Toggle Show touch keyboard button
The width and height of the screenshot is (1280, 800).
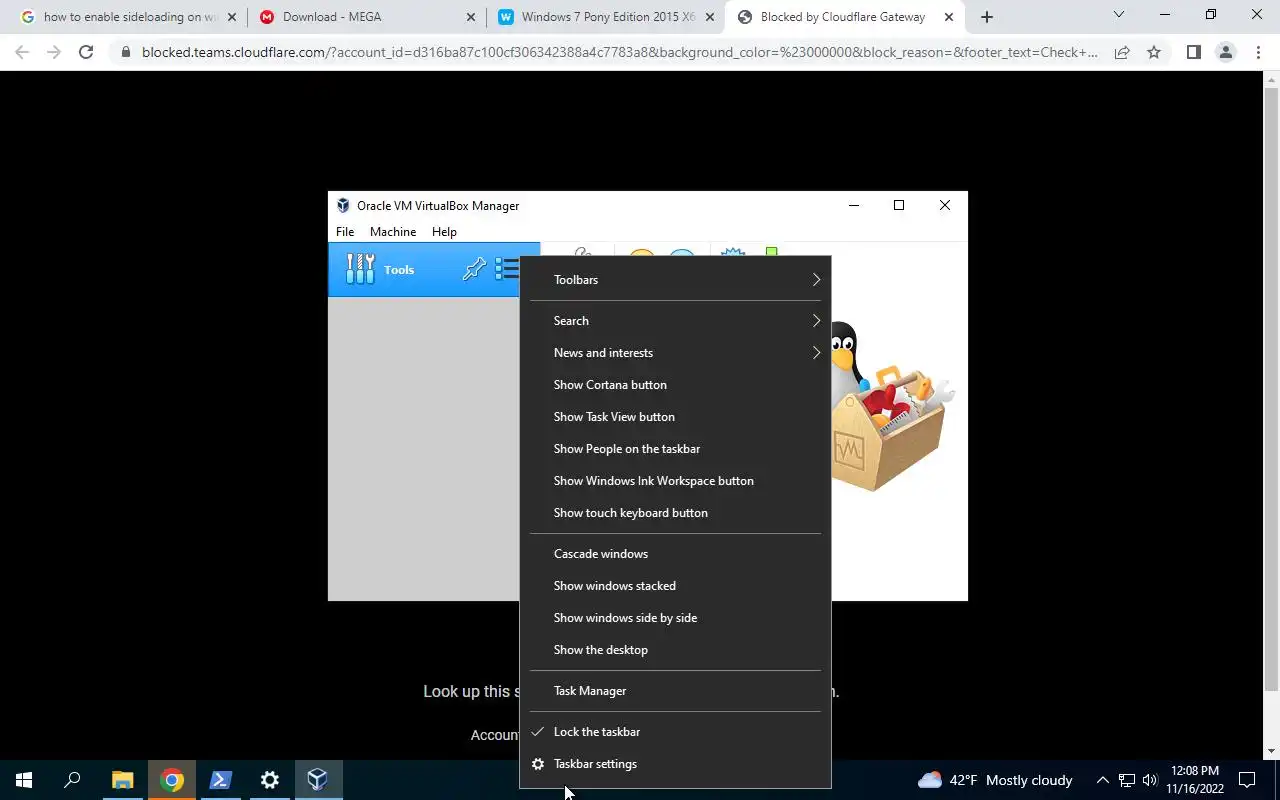pos(675,513)
